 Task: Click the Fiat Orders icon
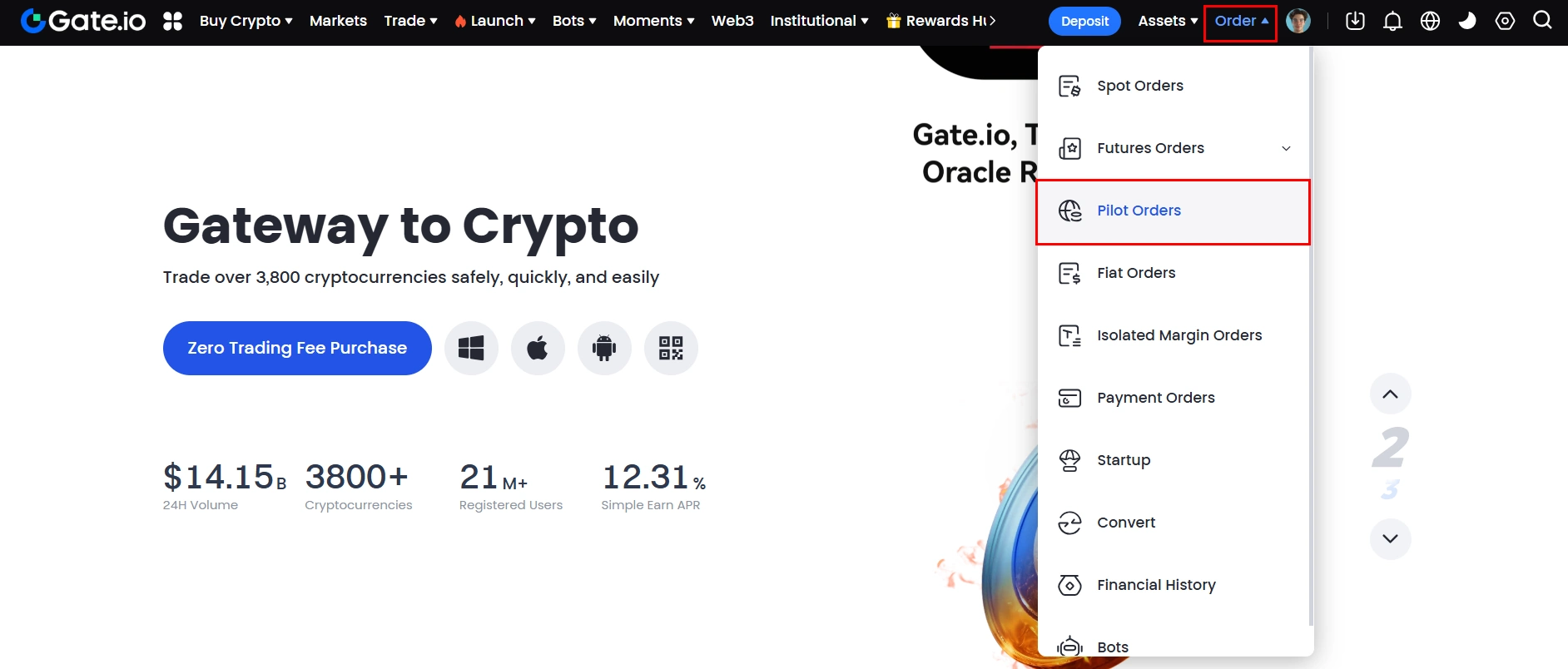(x=1069, y=273)
